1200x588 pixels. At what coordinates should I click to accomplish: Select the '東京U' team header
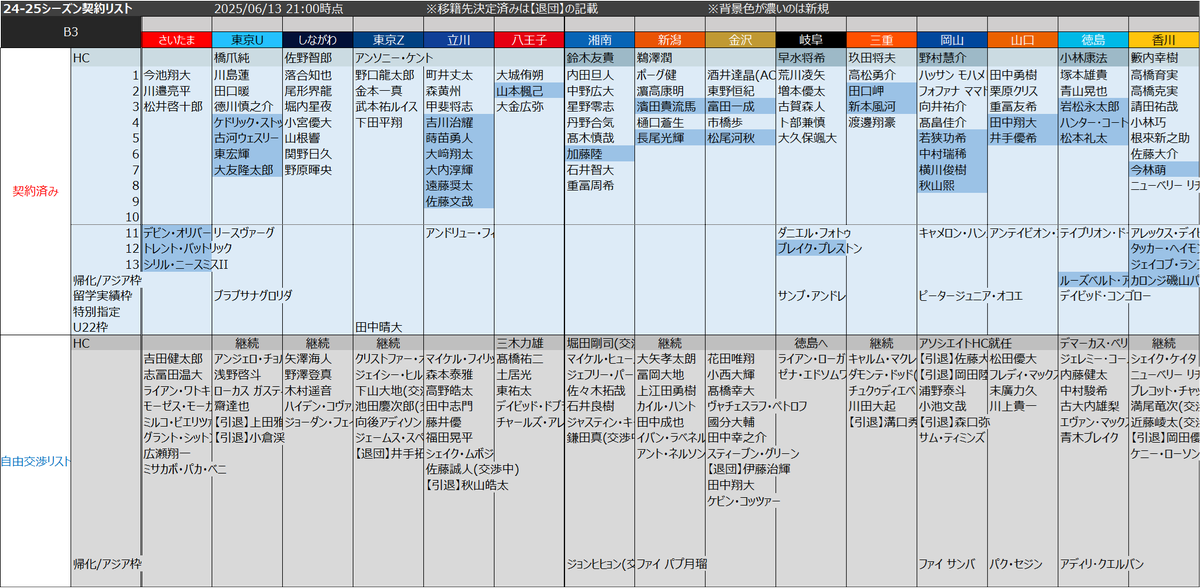[x=246, y=40]
